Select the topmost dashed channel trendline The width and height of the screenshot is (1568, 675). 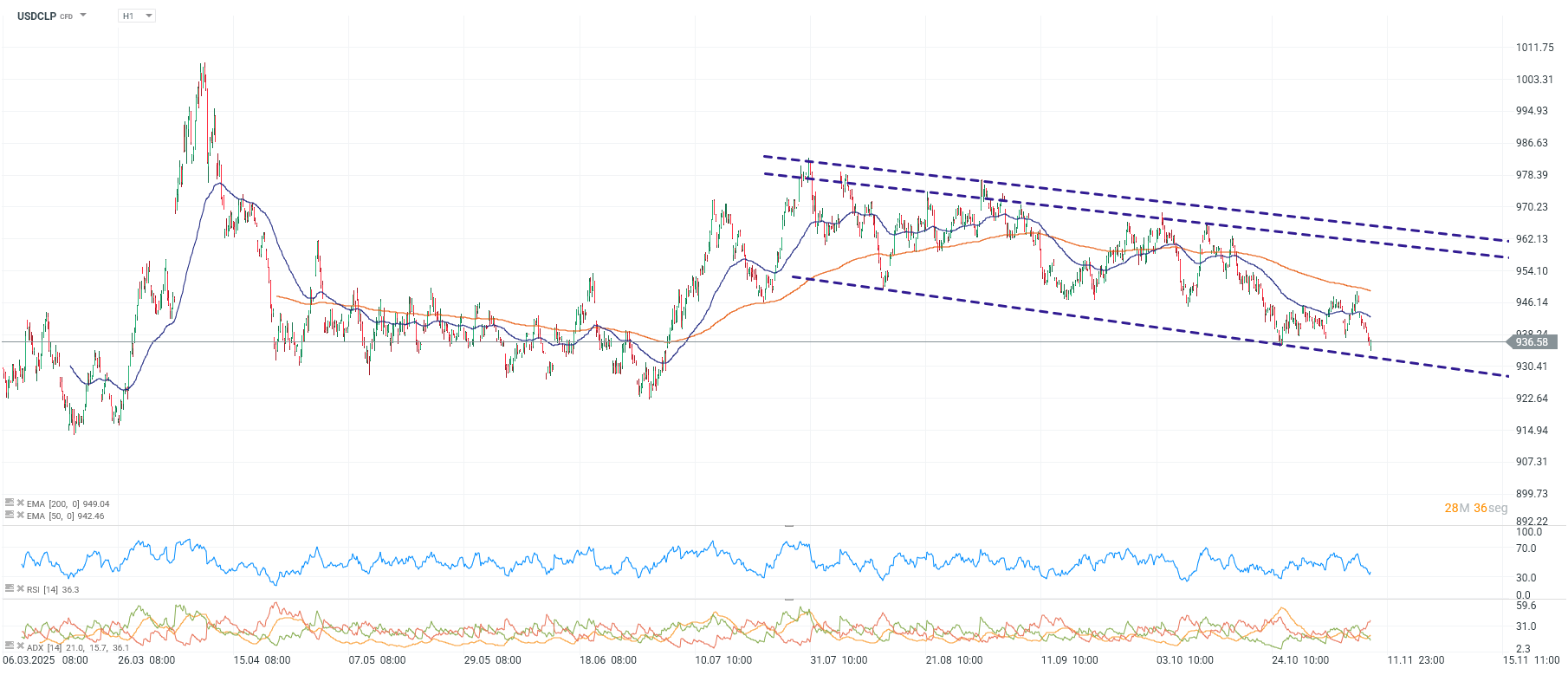click(x=1135, y=198)
